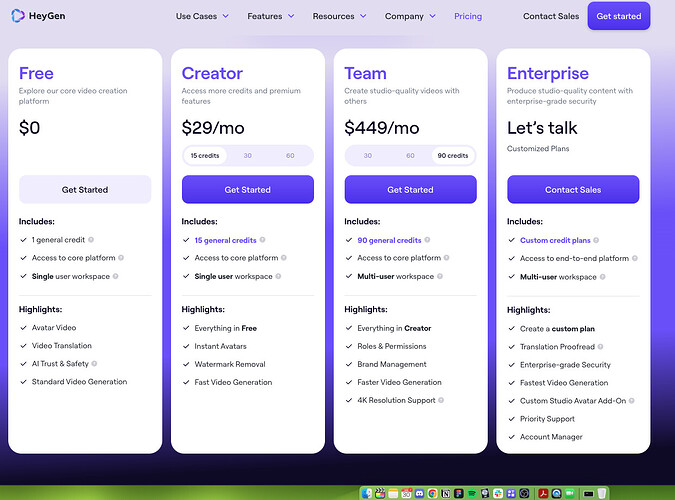Expand the Features dropdown
Viewport: 675px width, 500px height.
270,16
